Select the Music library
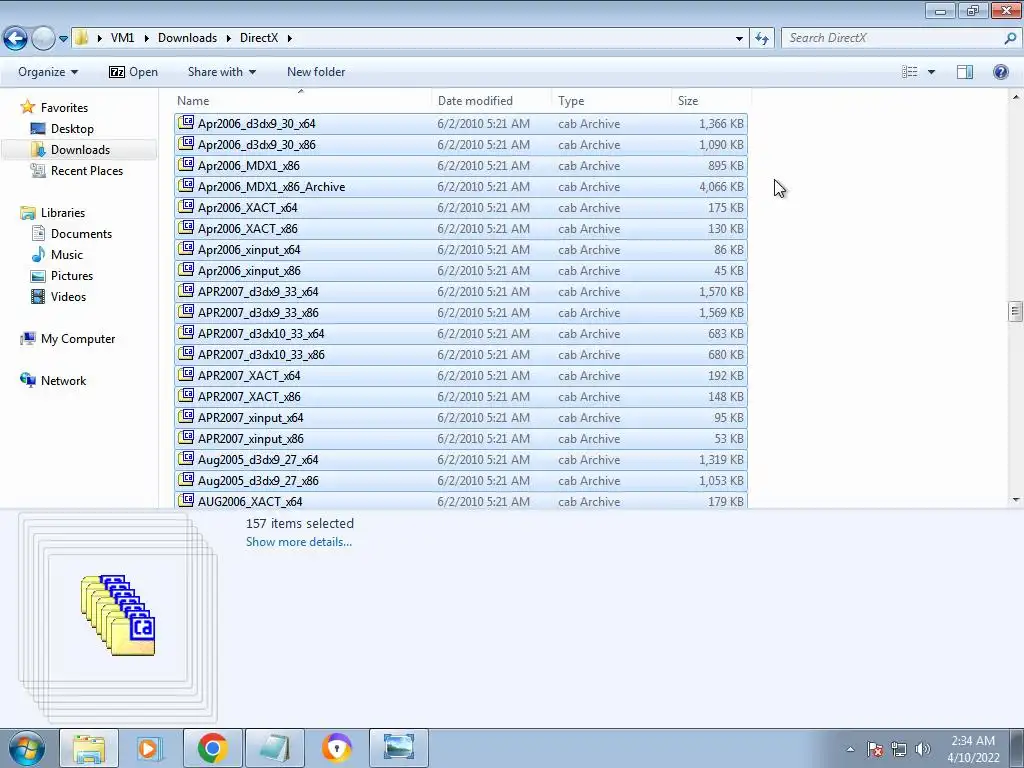The height and width of the screenshot is (768, 1024). (x=67, y=255)
